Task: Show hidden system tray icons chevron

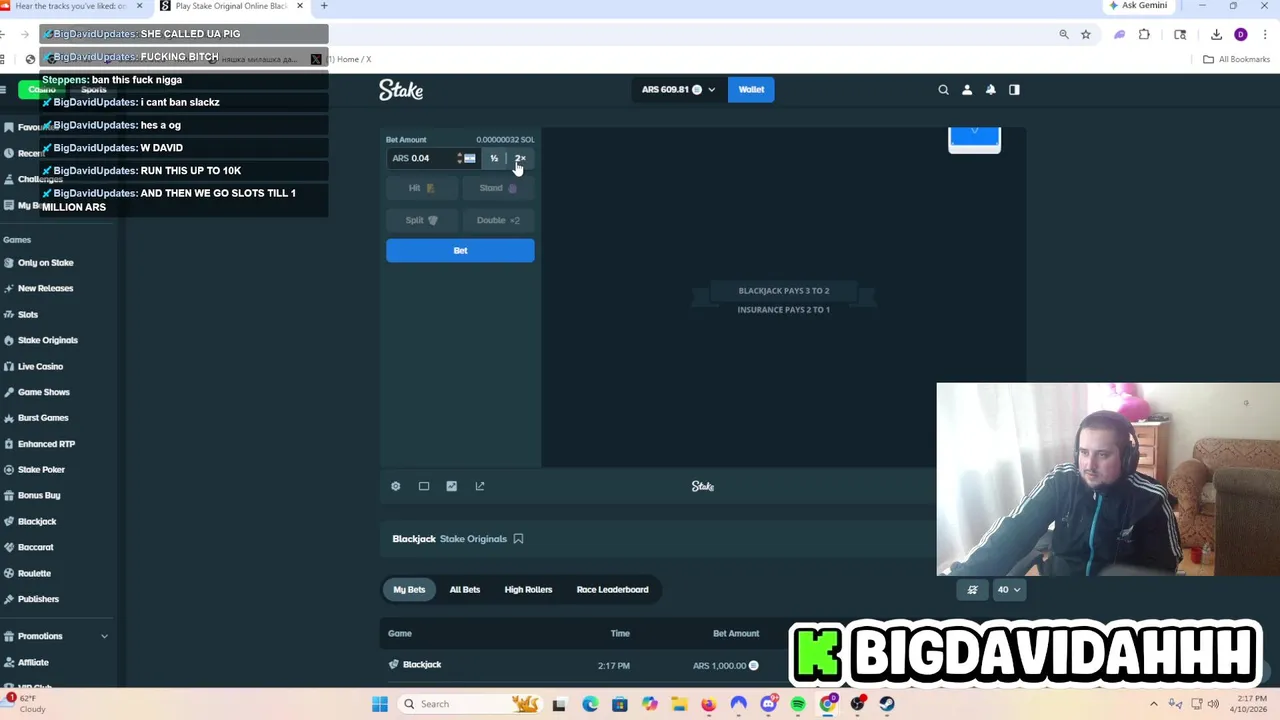Action: [x=1153, y=704]
